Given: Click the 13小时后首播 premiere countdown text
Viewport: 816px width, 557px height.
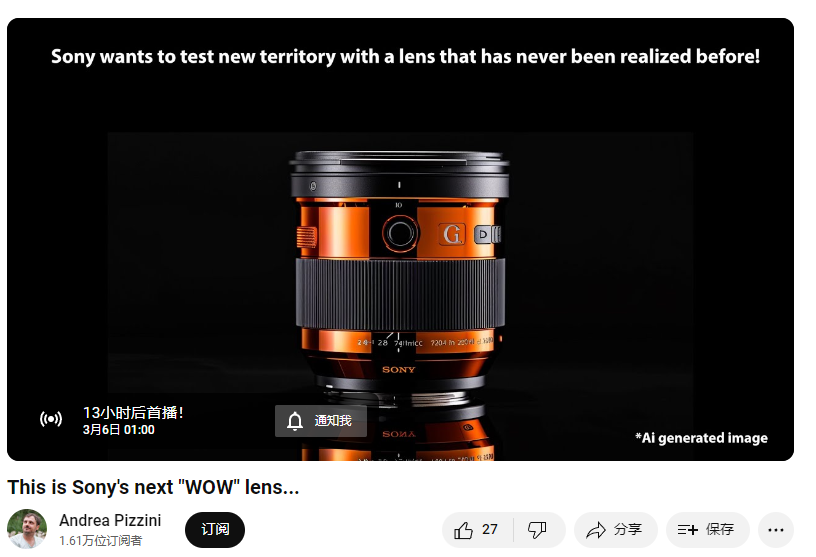Looking at the screenshot, I should pyautogui.click(x=133, y=413).
